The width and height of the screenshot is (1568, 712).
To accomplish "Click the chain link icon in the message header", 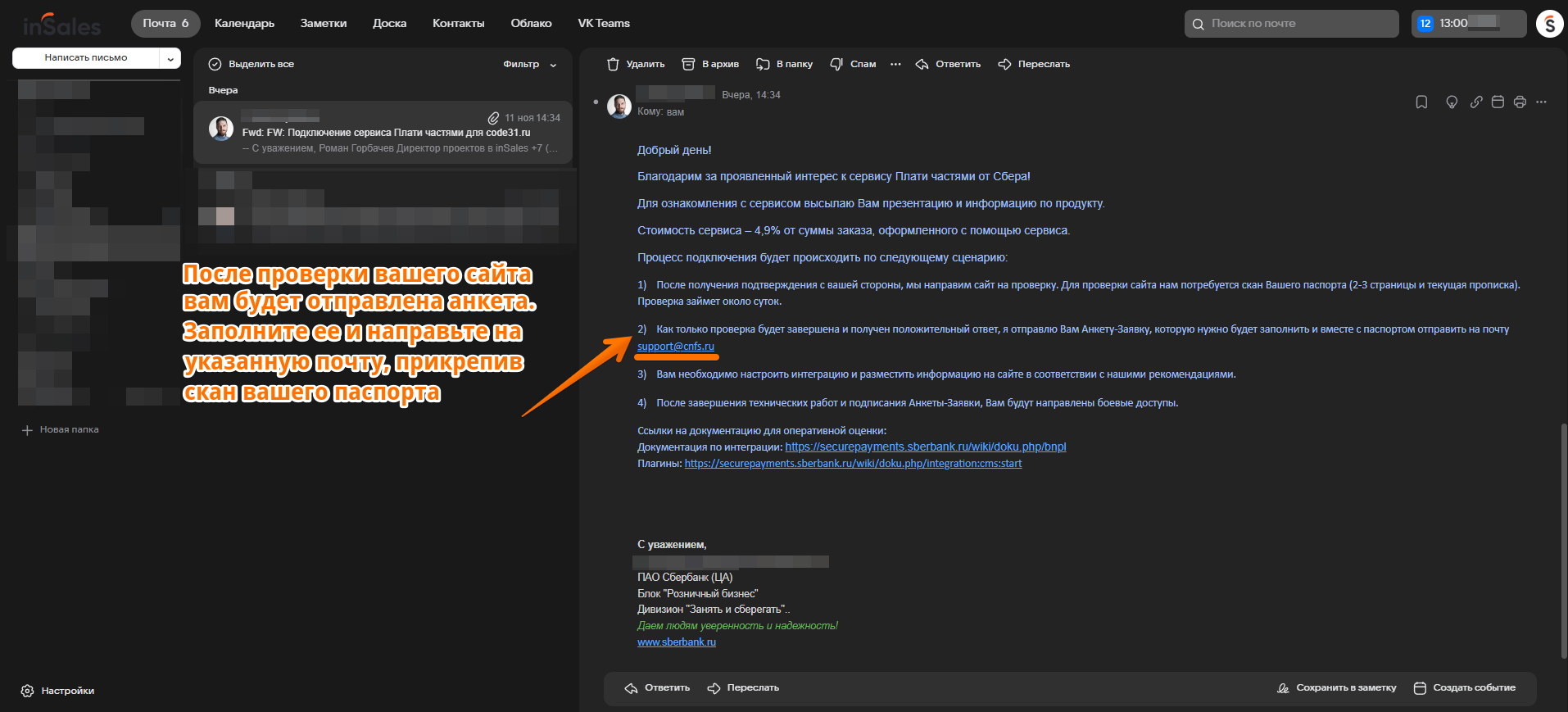I will point(1475,102).
